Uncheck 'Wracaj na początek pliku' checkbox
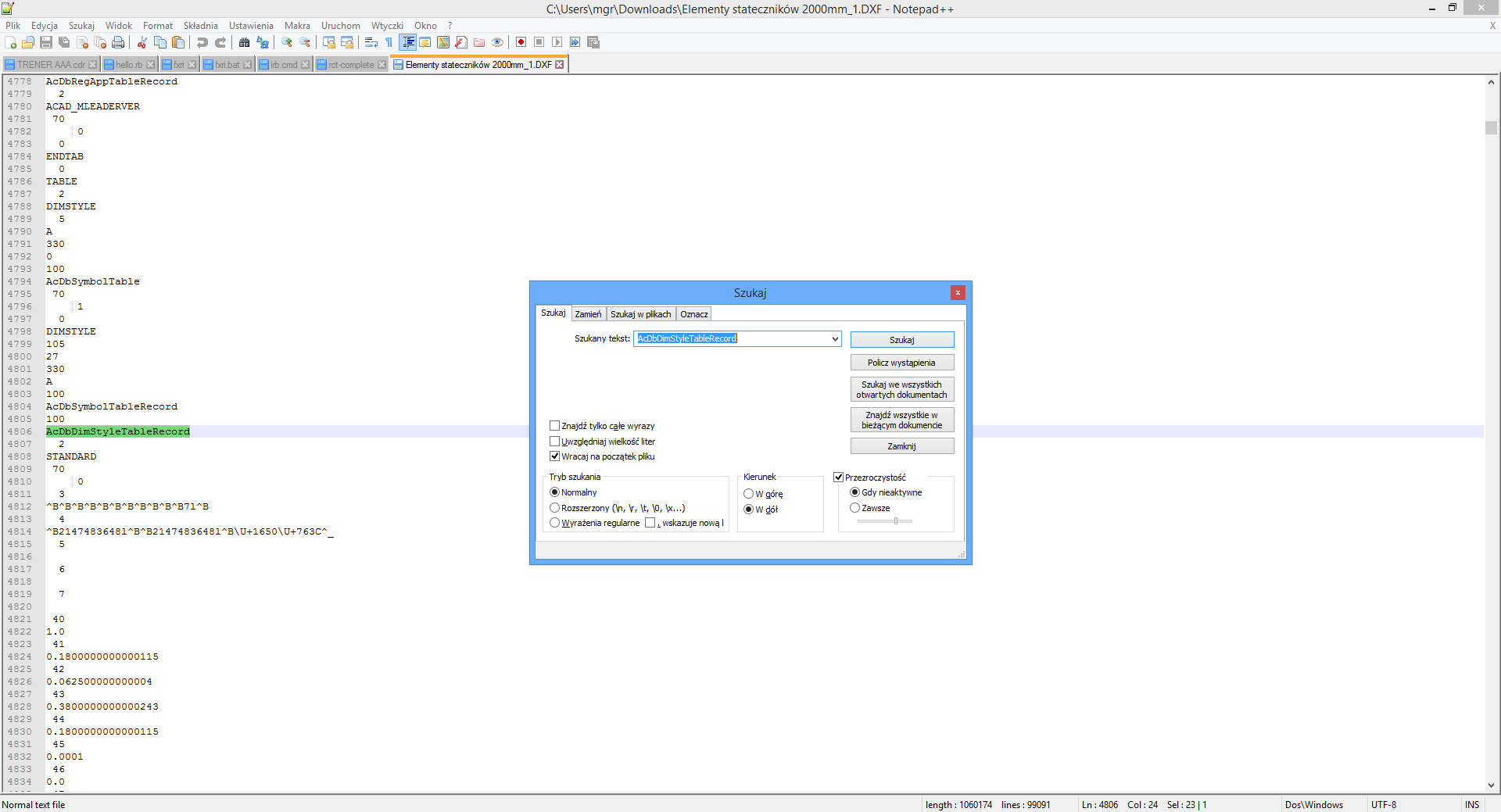Viewport: 1501px width, 812px height. (x=555, y=456)
